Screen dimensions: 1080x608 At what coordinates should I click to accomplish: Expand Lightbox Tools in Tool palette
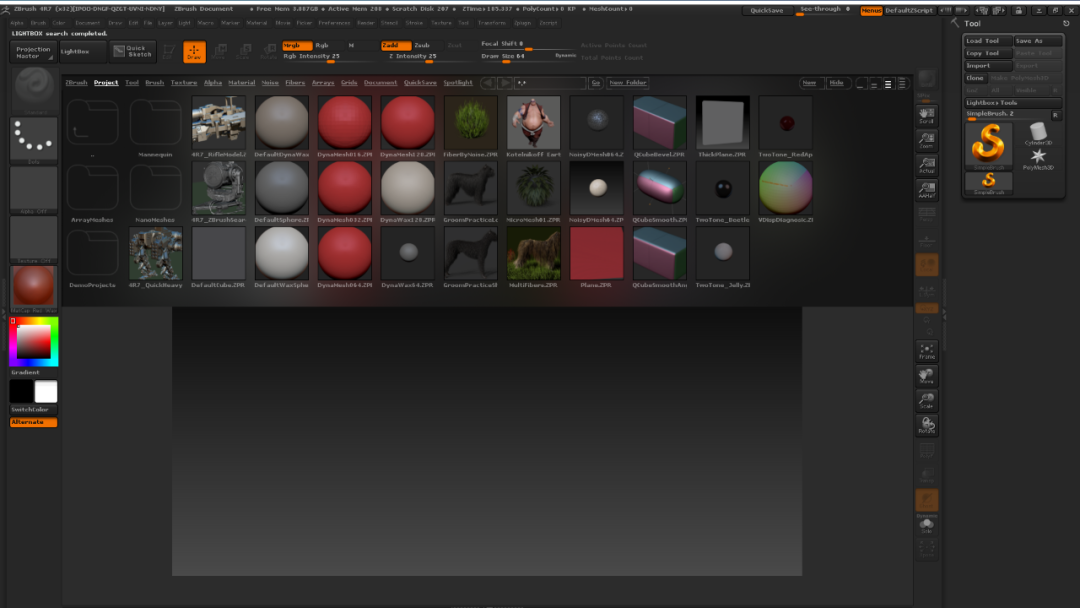(x=1011, y=103)
